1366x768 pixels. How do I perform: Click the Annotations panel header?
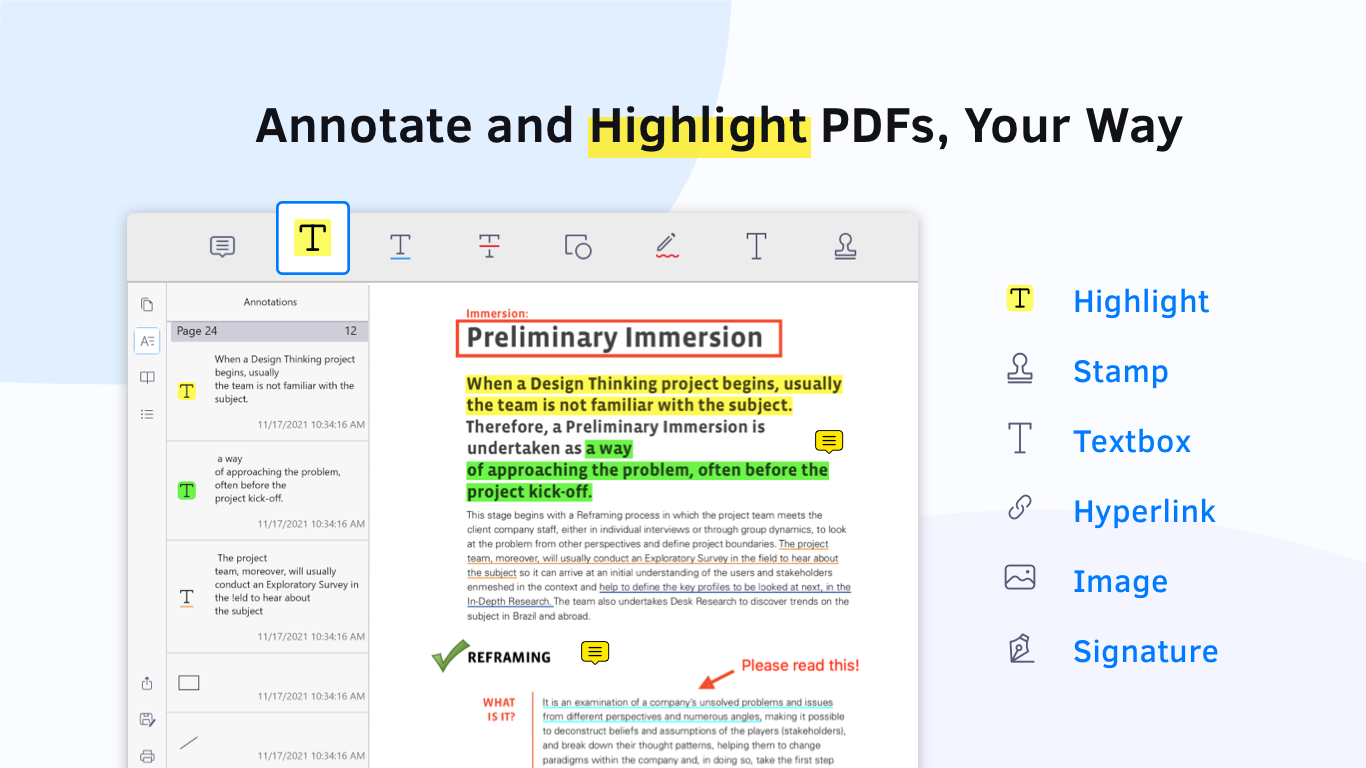tap(270, 302)
